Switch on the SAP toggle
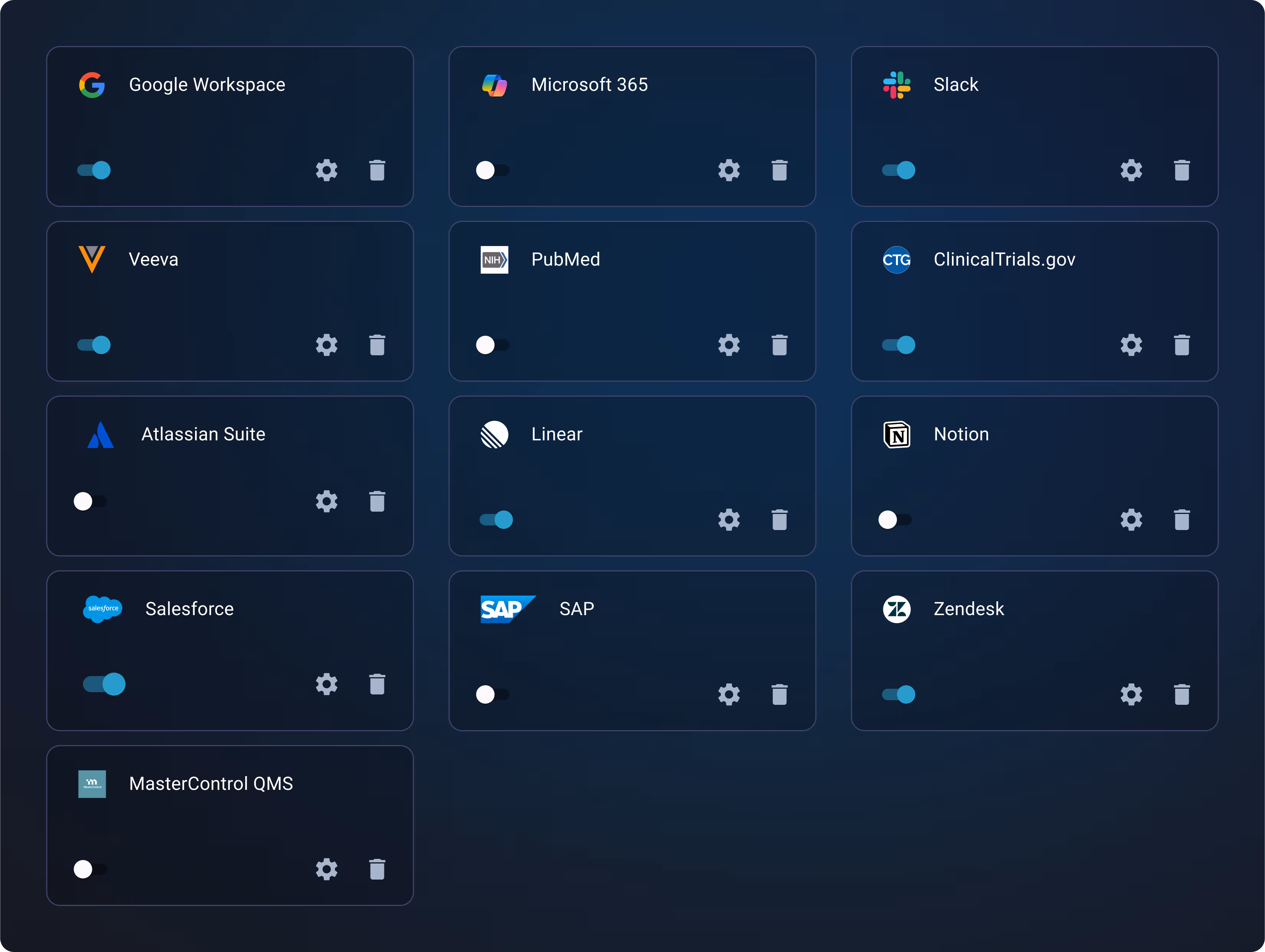The width and height of the screenshot is (1265, 952). tap(492, 695)
